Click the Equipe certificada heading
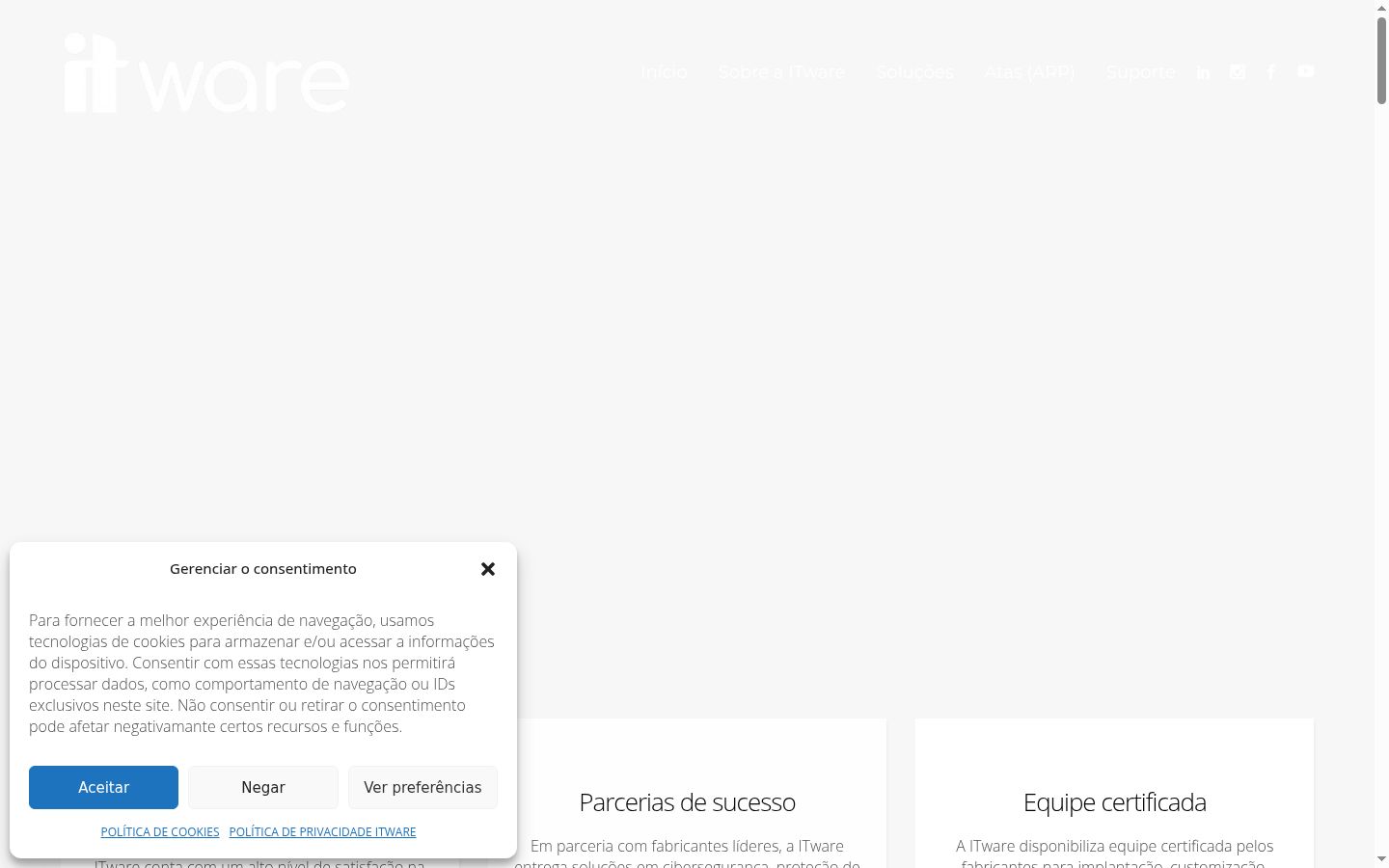1389x868 pixels. (1114, 802)
